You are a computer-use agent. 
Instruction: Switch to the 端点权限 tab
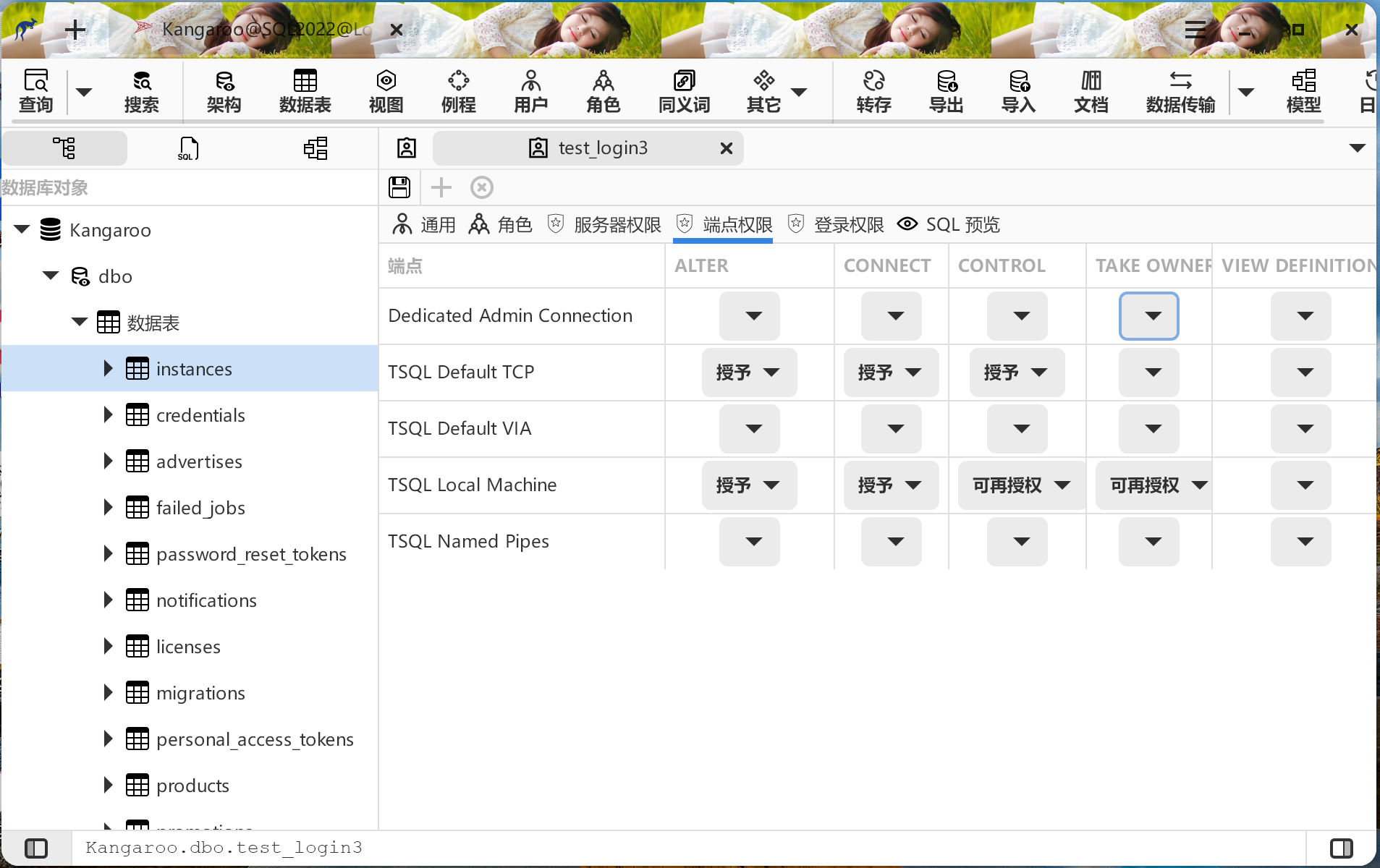724,225
